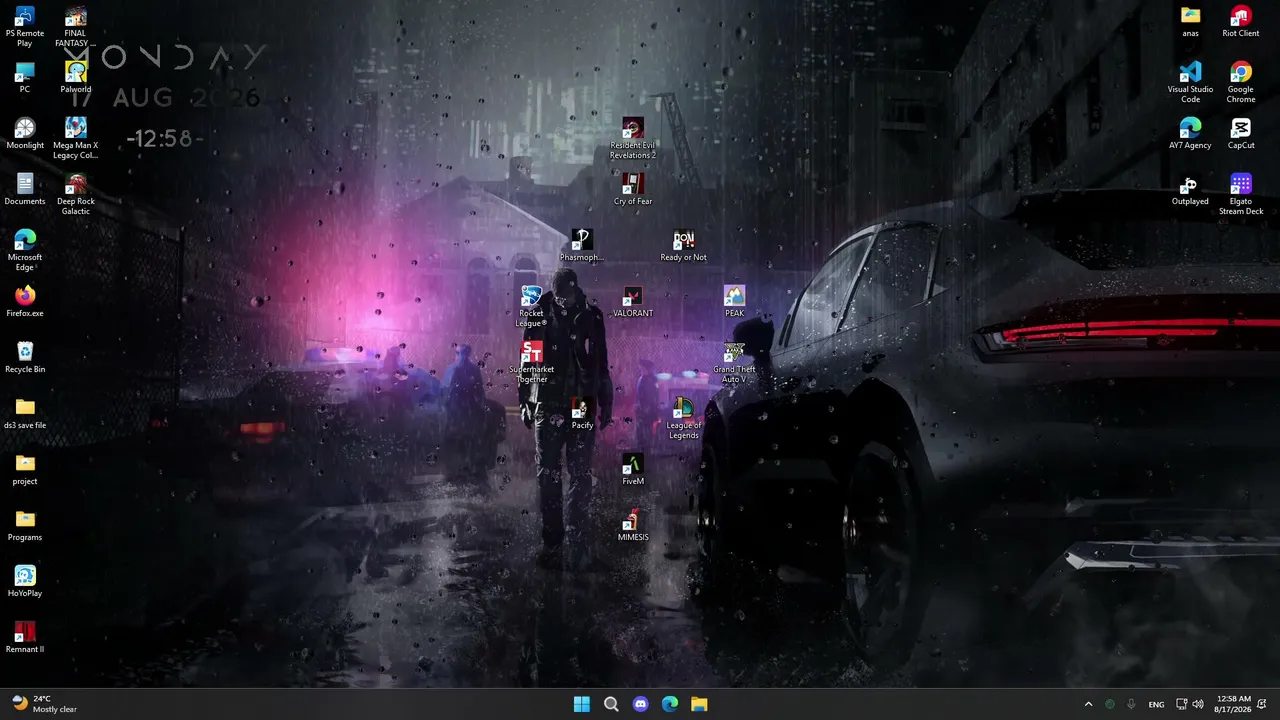Select the Programs folder on the desktop
Screen dimensions: 1280x720
tap(25, 526)
